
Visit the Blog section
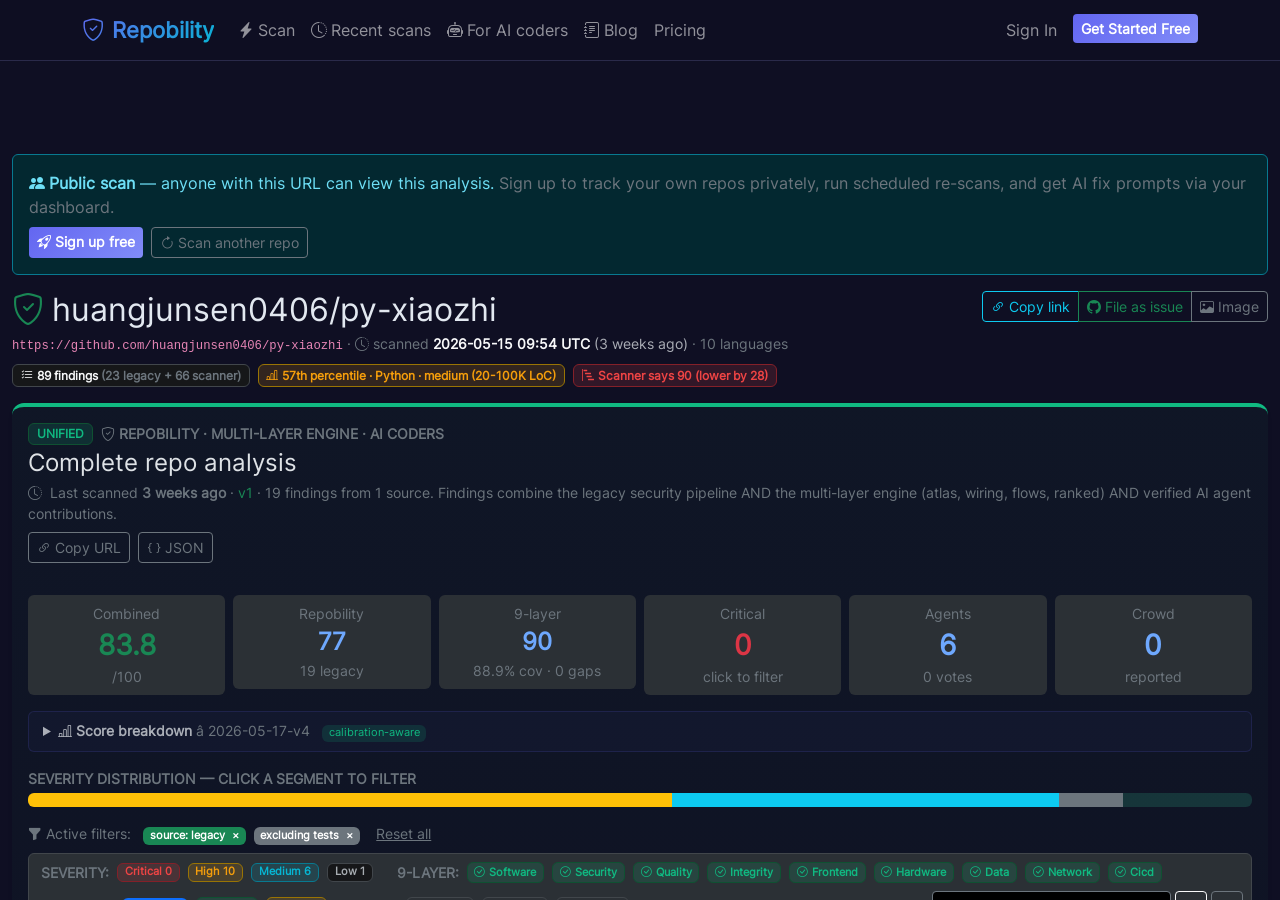[611, 30]
